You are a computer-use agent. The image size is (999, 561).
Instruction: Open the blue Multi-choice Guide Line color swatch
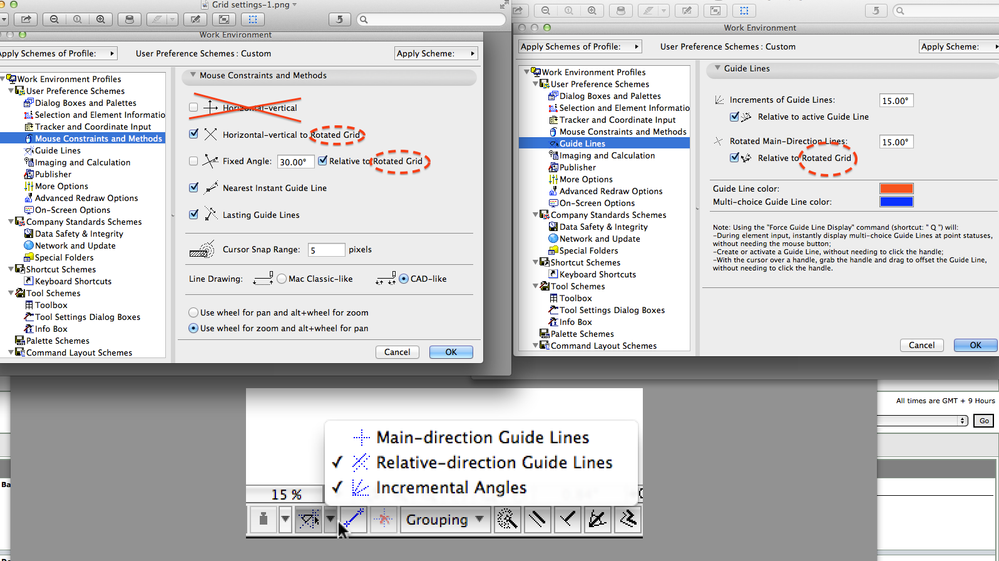[x=896, y=202]
